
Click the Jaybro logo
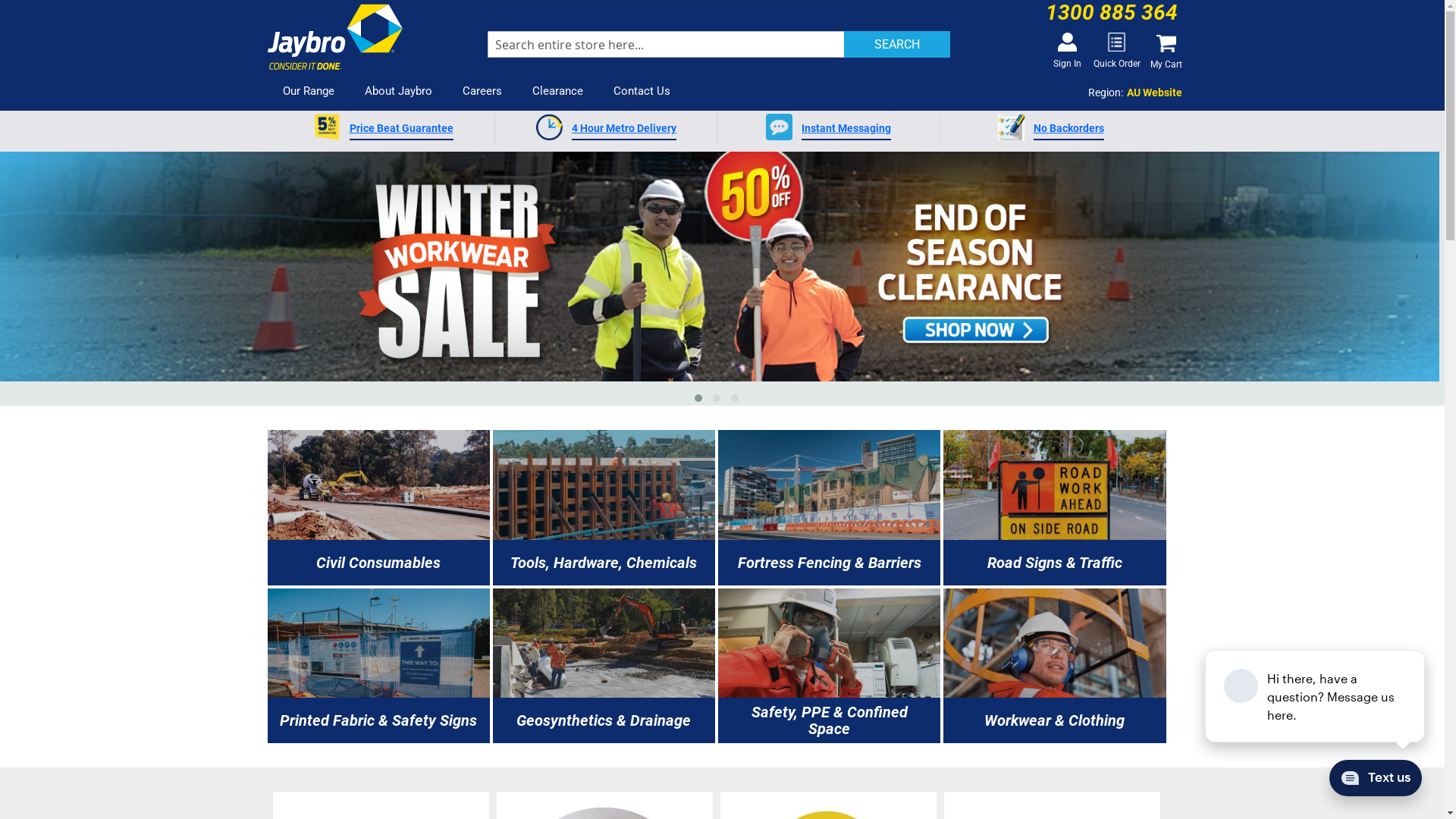[x=334, y=37]
